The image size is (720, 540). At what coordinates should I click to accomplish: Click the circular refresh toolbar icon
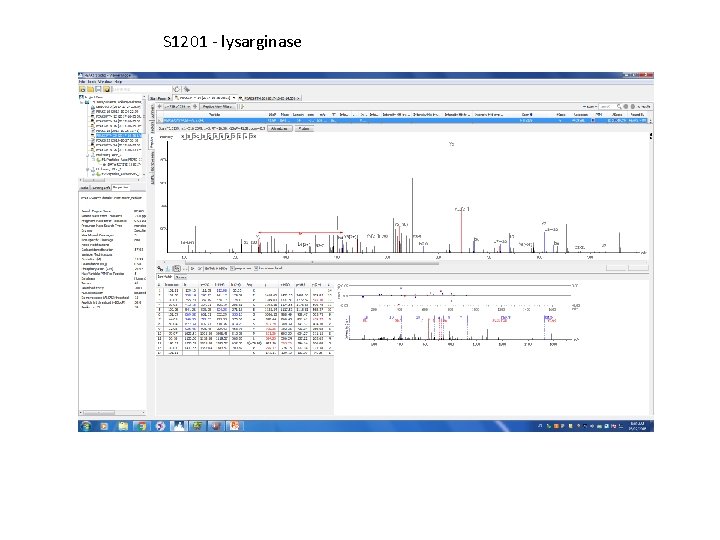tap(176, 89)
